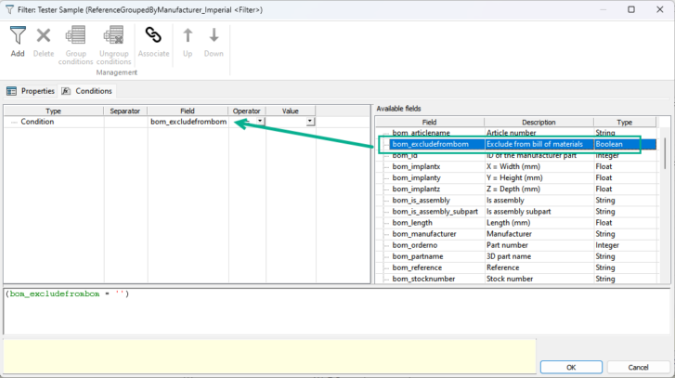Confirm with the OK button
This screenshot has height=379, width=676.
571,367
